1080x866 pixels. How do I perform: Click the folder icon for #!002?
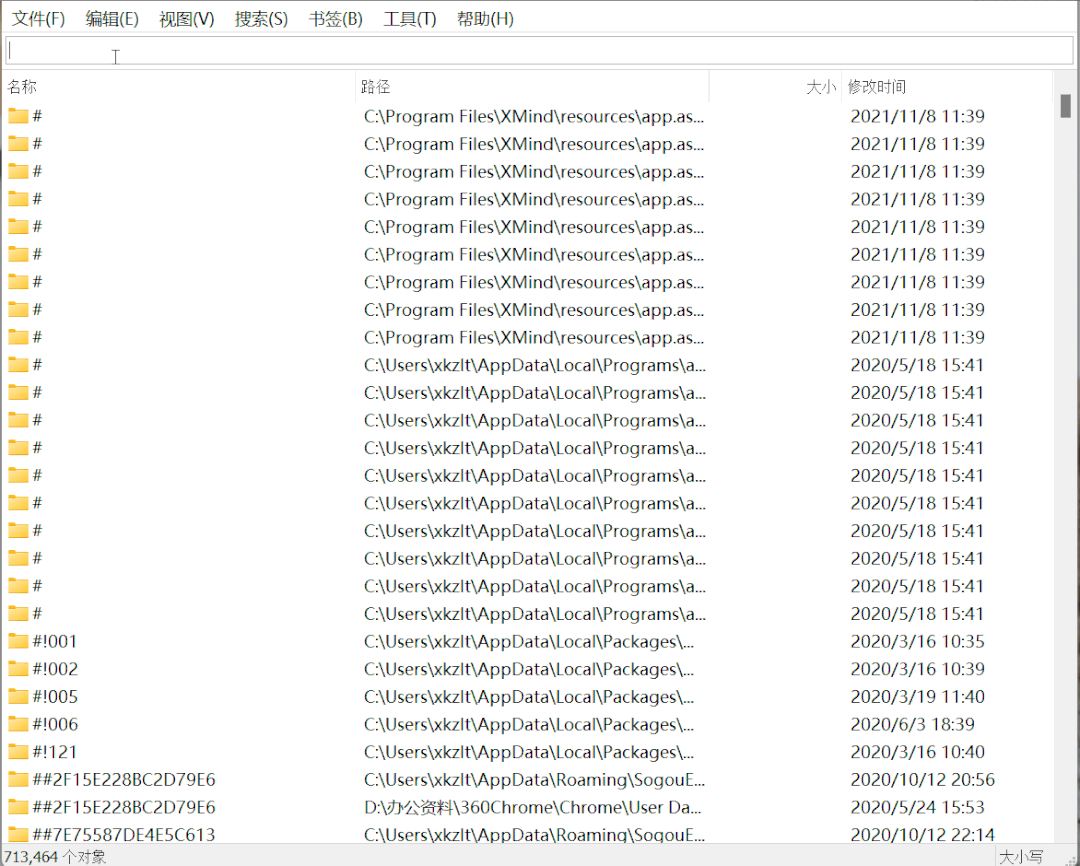18,669
